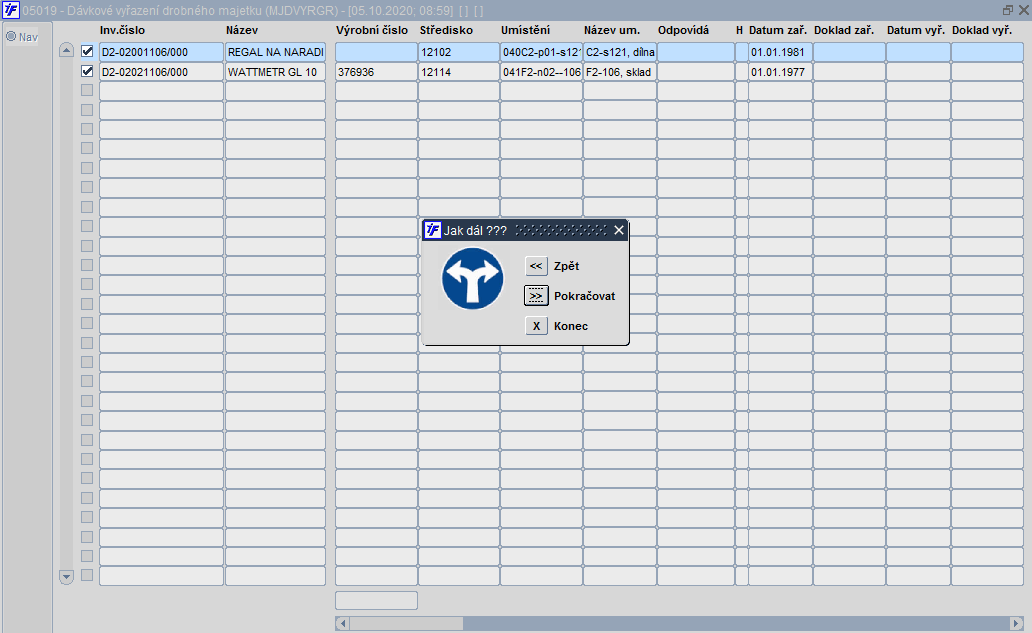Click the Jak dál dialog title icon
The height and width of the screenshot is (633, 1032).
[432, 230]
